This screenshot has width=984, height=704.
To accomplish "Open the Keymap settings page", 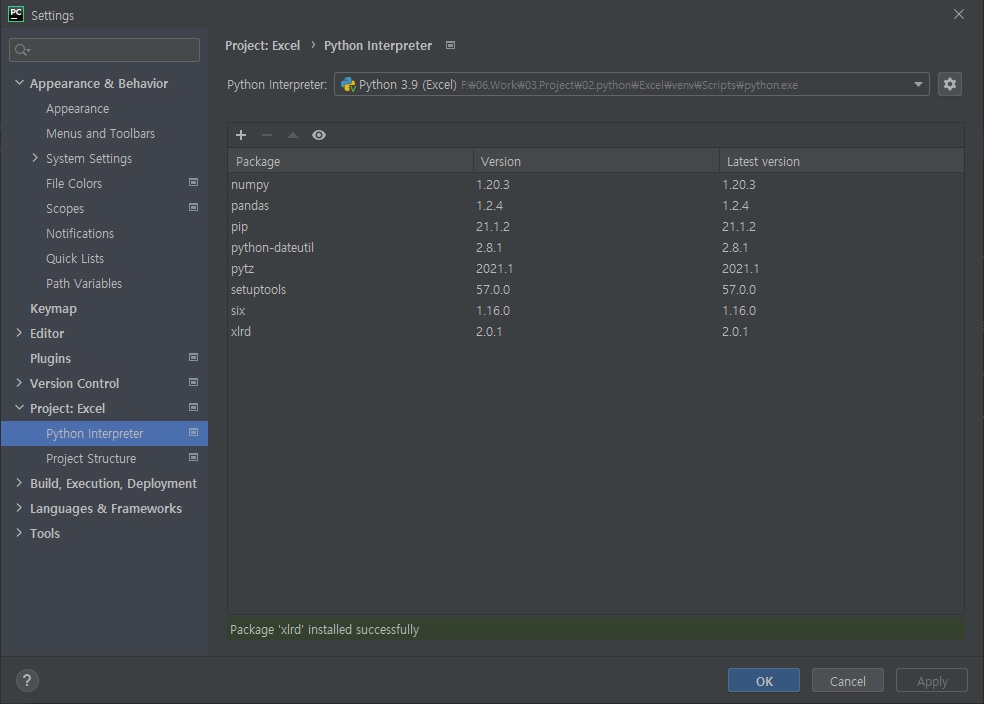I will (x=53, y=309).
